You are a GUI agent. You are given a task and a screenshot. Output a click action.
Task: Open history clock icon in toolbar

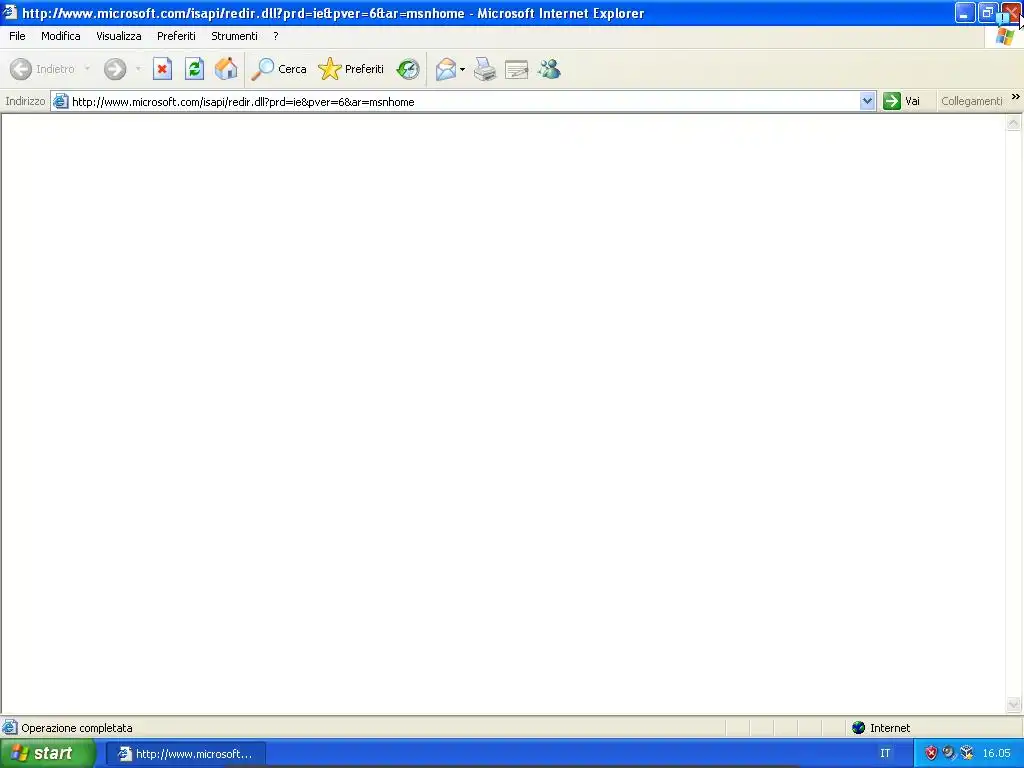coord(408,69)
